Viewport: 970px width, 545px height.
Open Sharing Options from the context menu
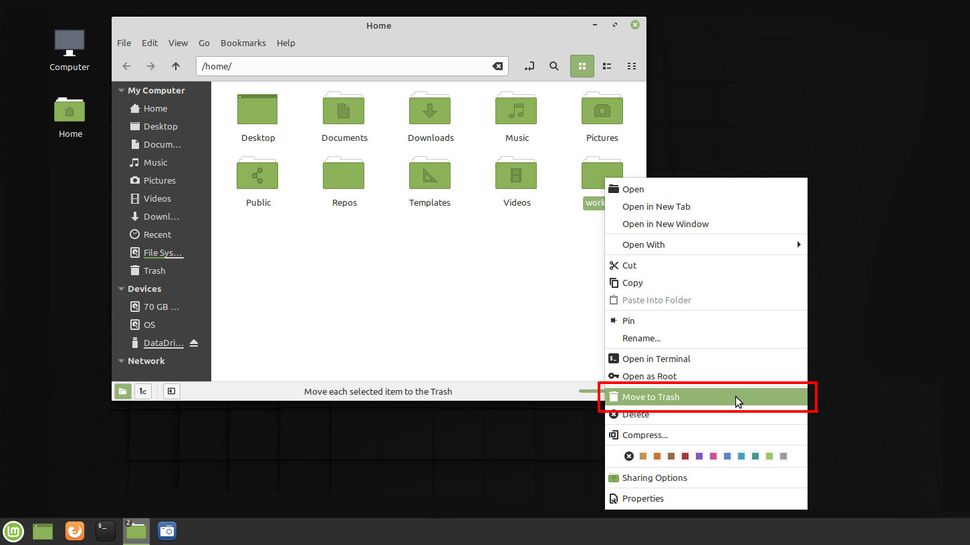(706, 478)
